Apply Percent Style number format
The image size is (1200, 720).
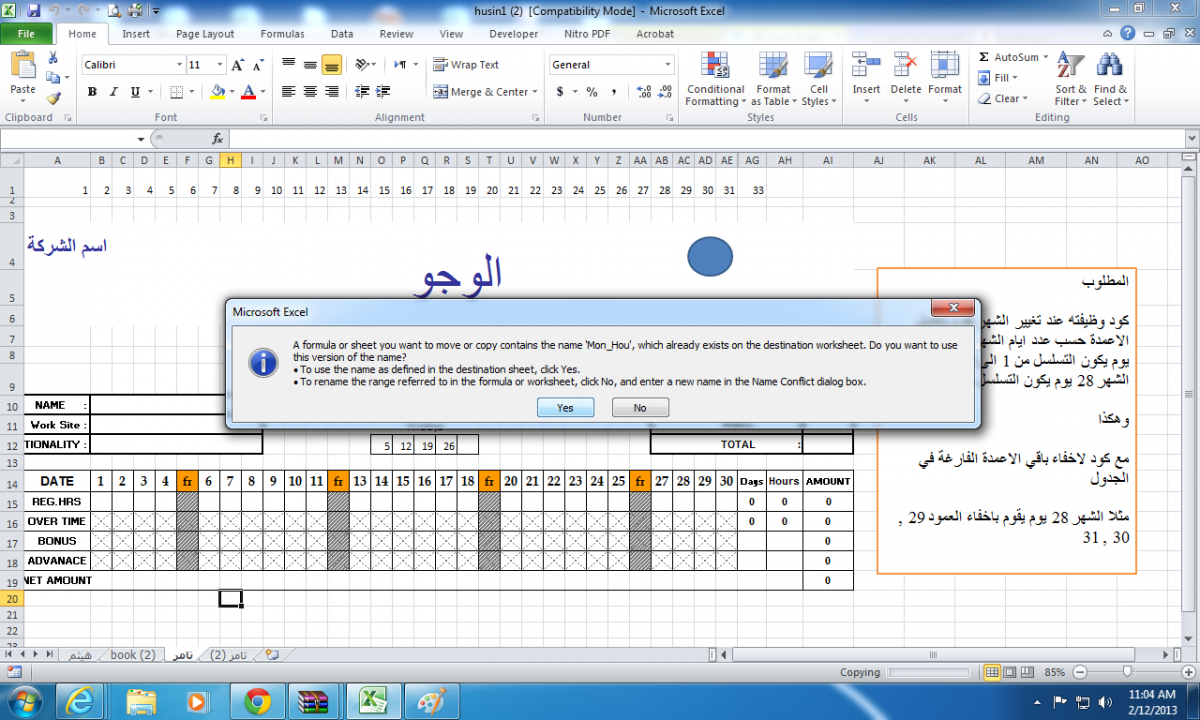coord(592,92)
